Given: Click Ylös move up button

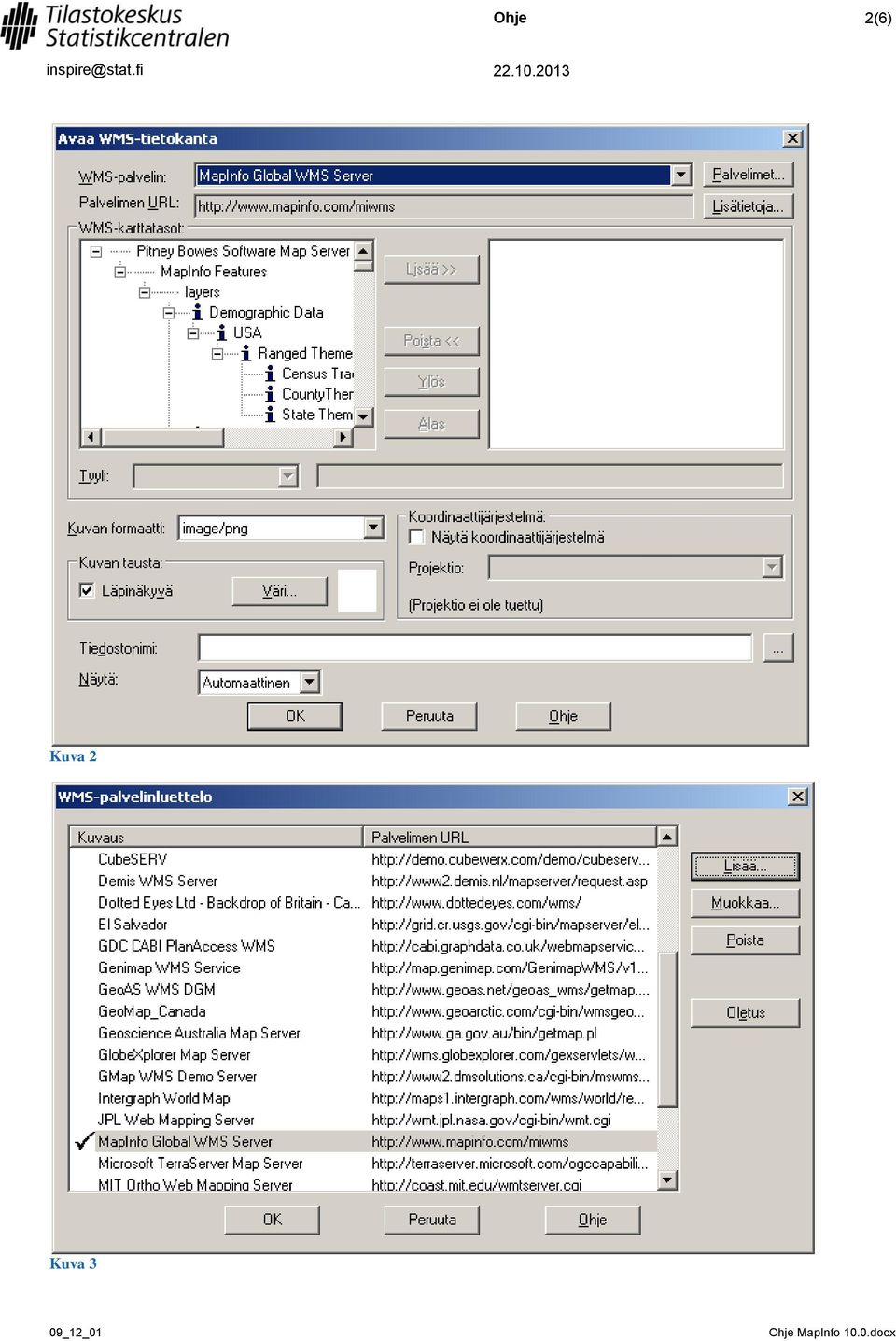Looking at the screenshot, I should (431, 382).
